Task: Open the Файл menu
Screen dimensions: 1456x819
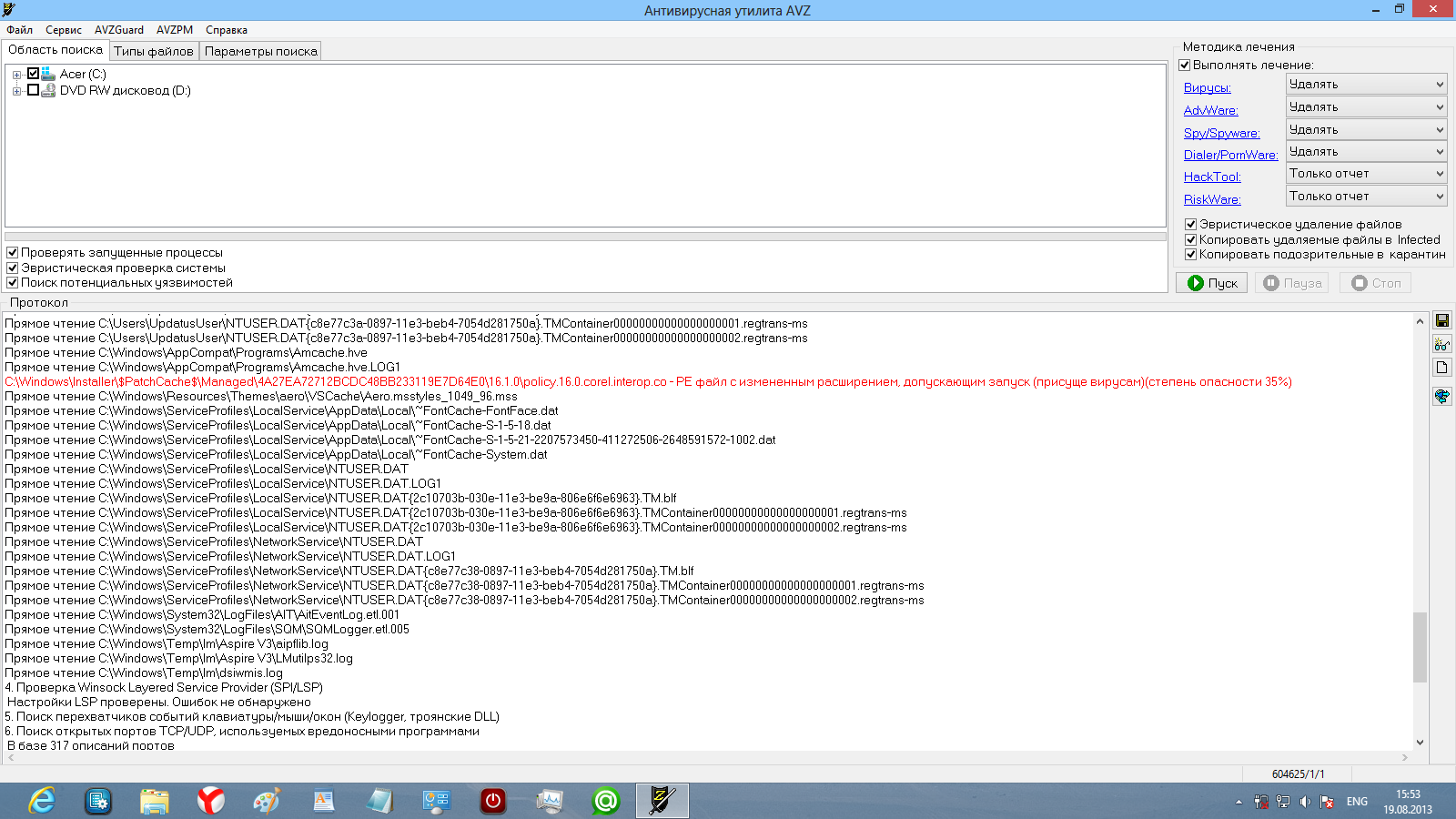Action: (x=19, y=30)
